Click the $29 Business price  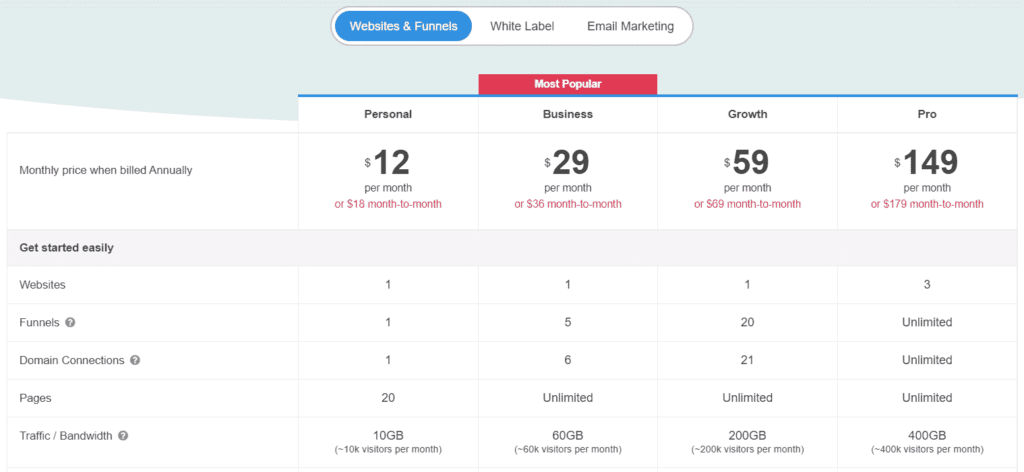coord(568,163)
